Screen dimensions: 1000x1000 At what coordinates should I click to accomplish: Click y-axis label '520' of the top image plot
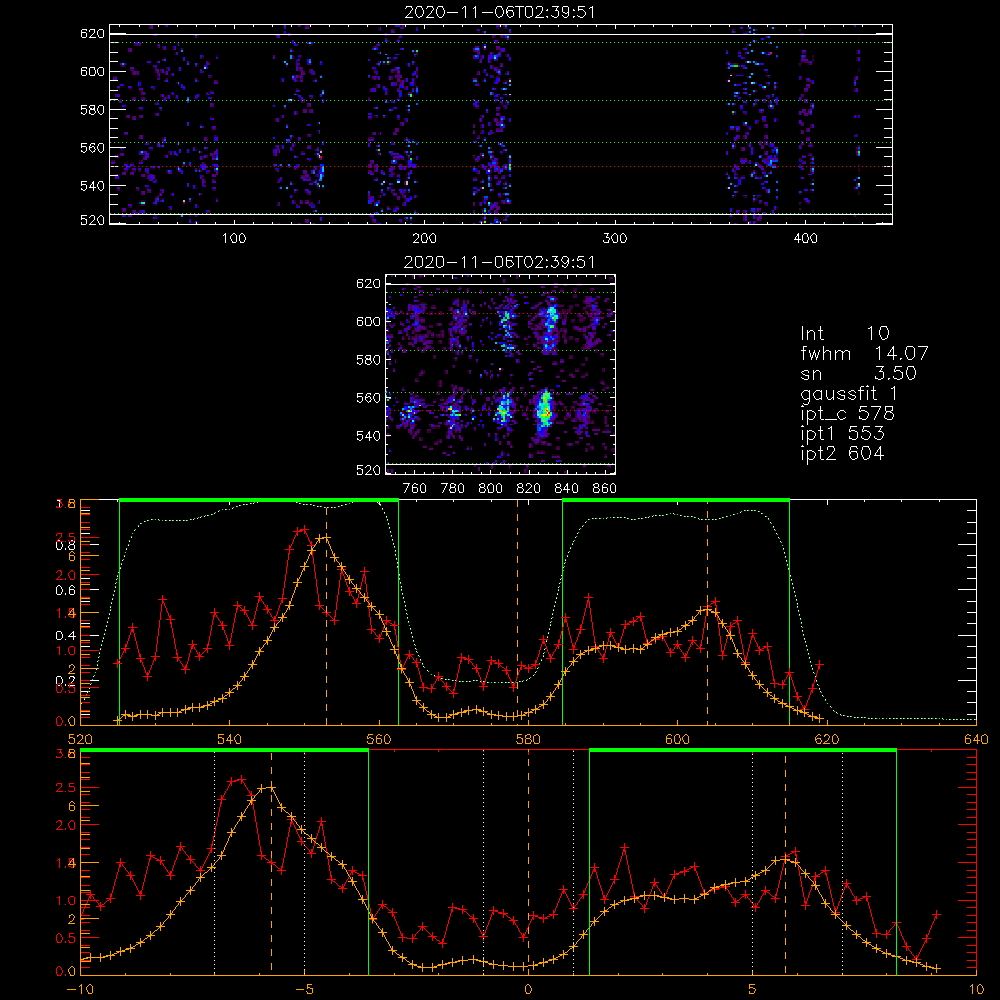(x=92, y=220)
